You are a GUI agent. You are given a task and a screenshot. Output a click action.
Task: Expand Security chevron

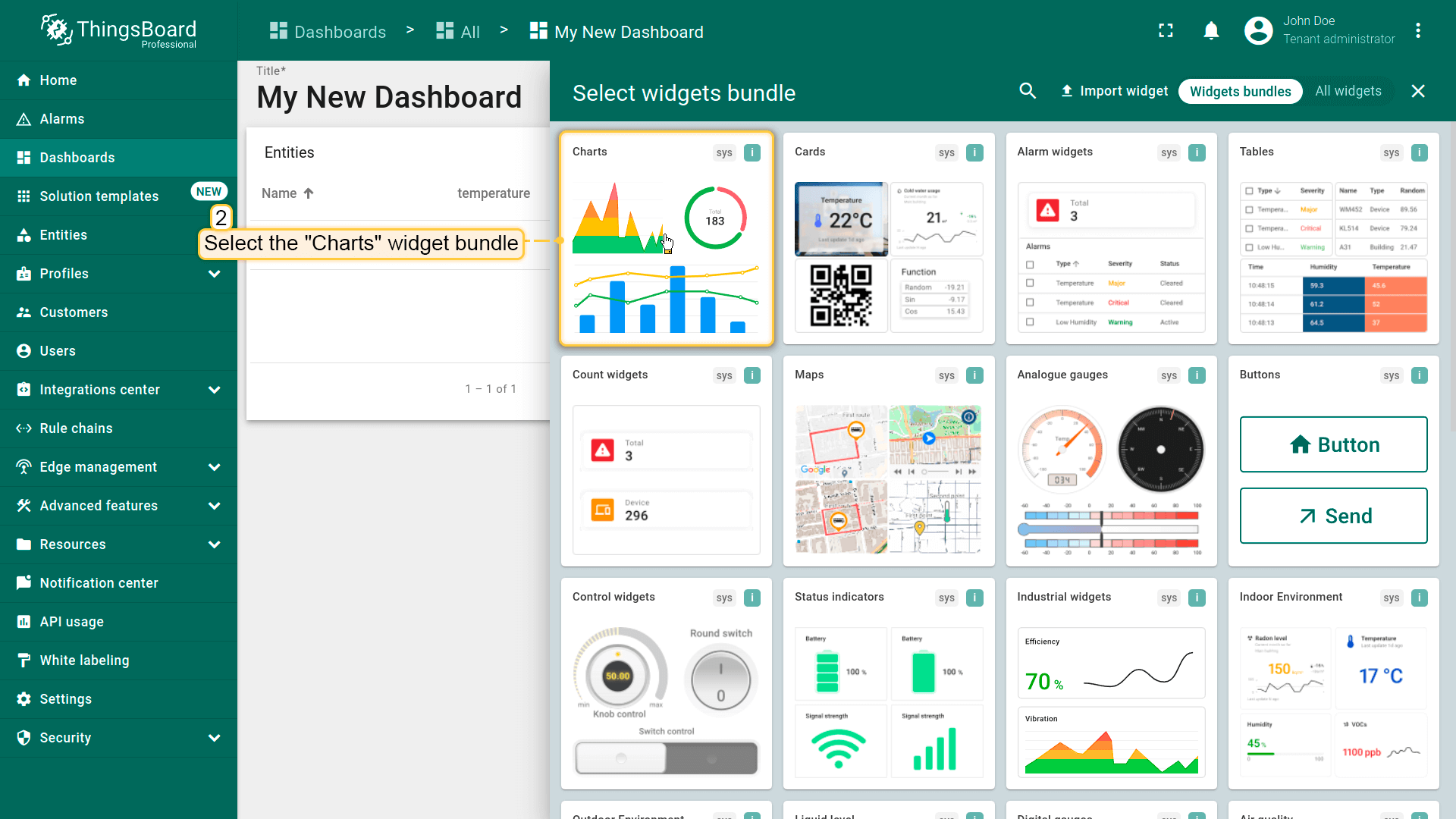click(215, 738)
